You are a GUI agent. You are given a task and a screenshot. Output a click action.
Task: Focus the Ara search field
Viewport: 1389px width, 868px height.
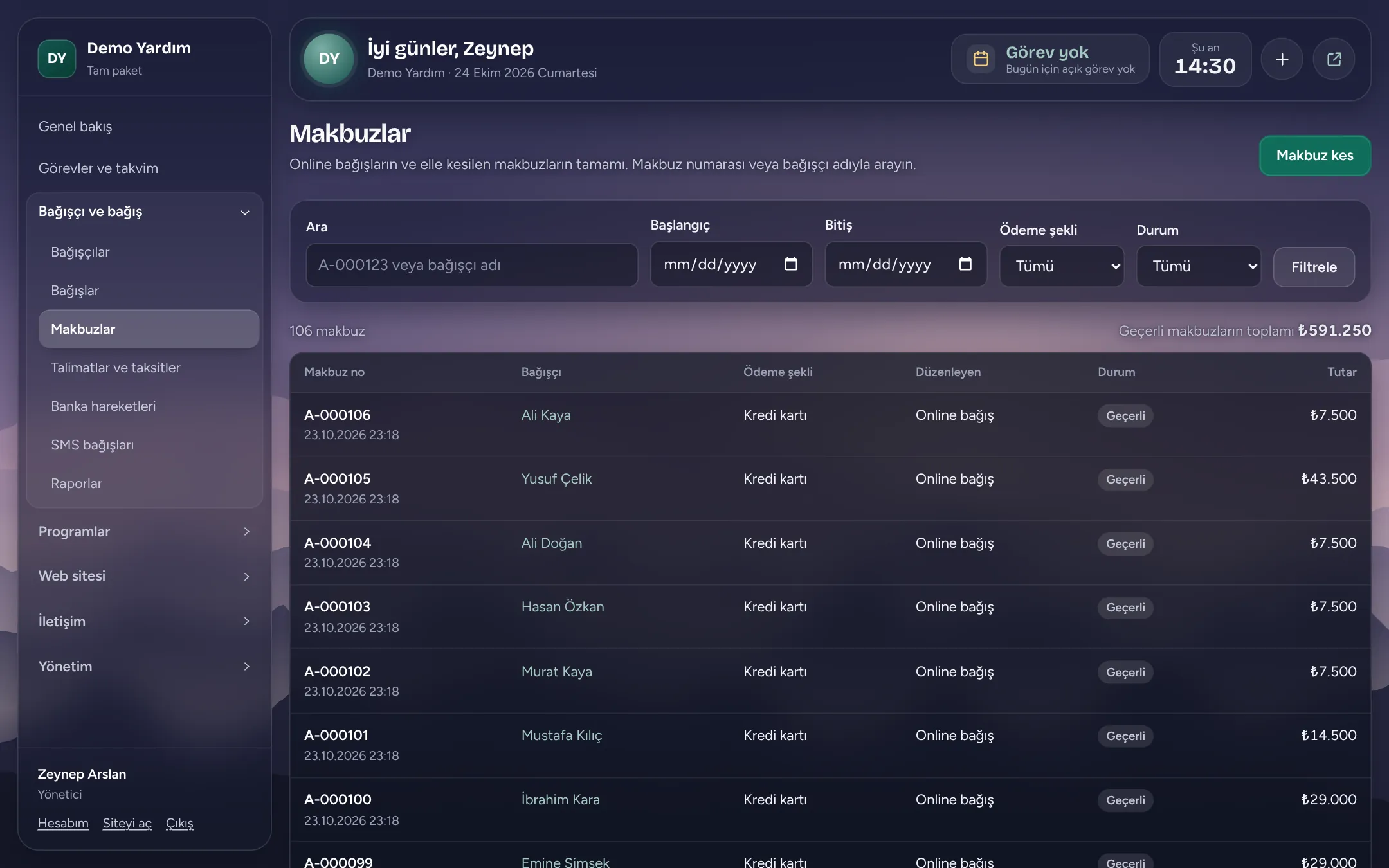pyautogui.click(x=472, y=265)
